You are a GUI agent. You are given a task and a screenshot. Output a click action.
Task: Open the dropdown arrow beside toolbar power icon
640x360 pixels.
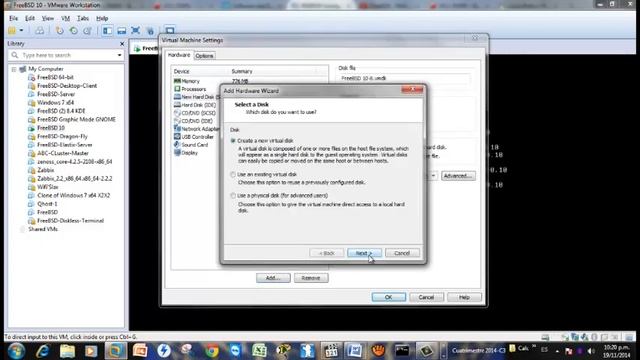tap(21, 31)
